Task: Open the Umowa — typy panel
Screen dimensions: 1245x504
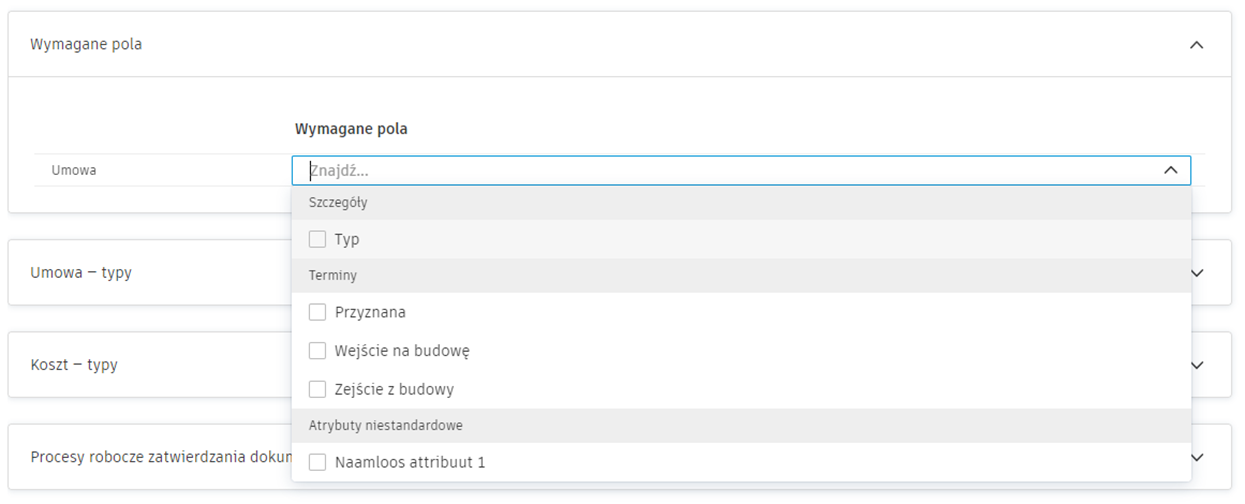Action: pos(81,272)
